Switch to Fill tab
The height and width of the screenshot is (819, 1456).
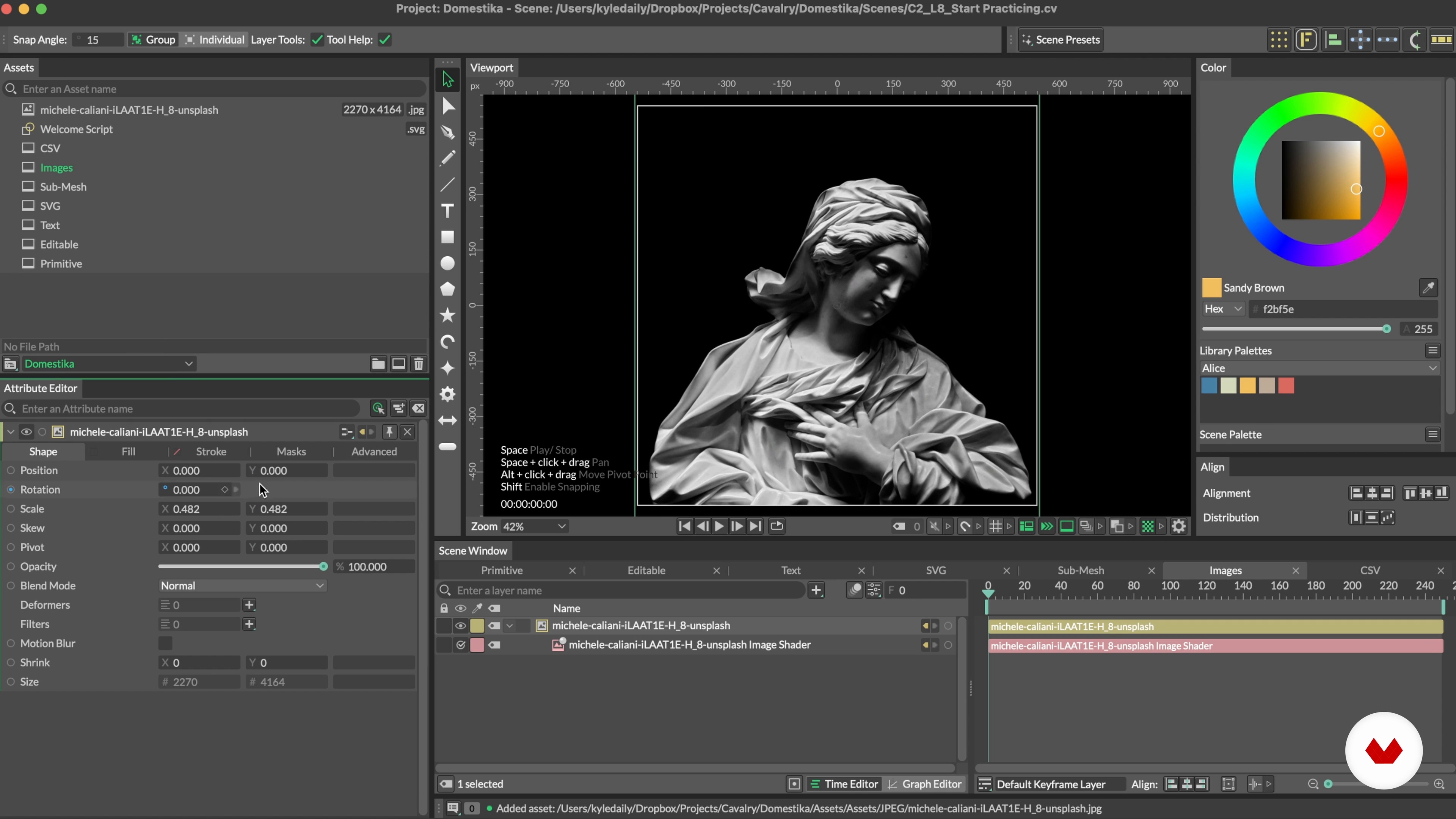click(x=128, y=452)
